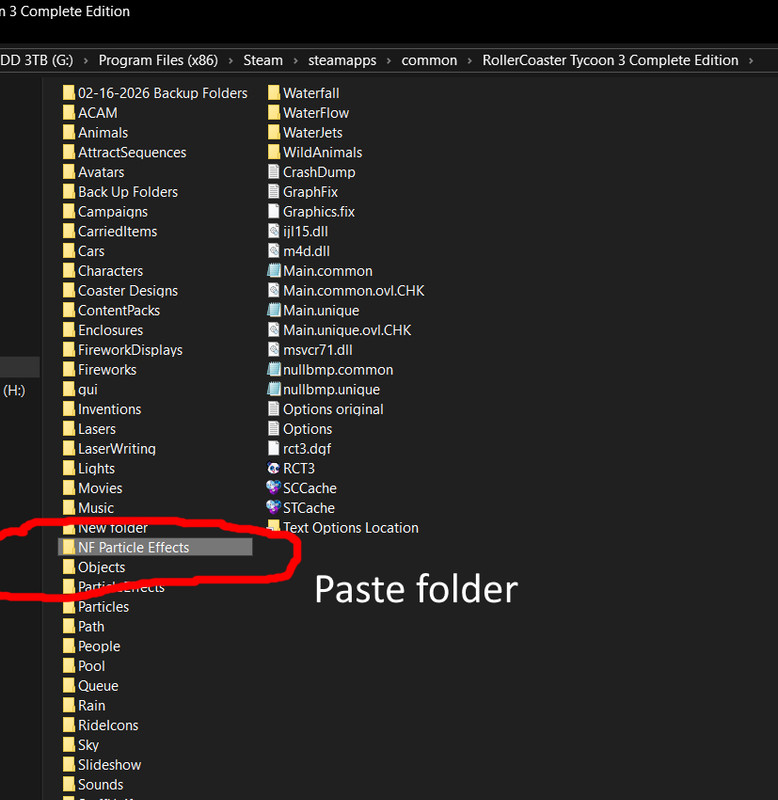
Task: Click the Coaster Designs folder icon
Action: point(69,290)
